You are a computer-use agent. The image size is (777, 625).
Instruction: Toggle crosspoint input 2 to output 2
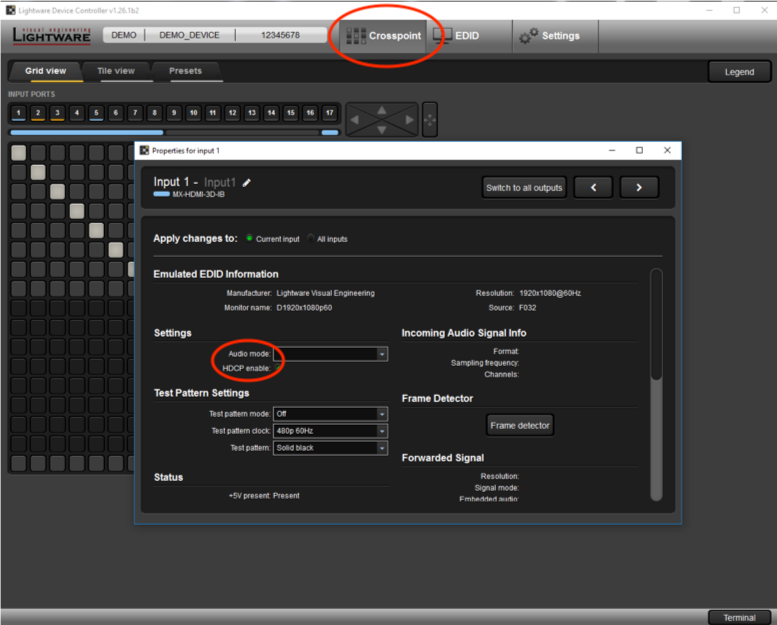click(38, 172)
